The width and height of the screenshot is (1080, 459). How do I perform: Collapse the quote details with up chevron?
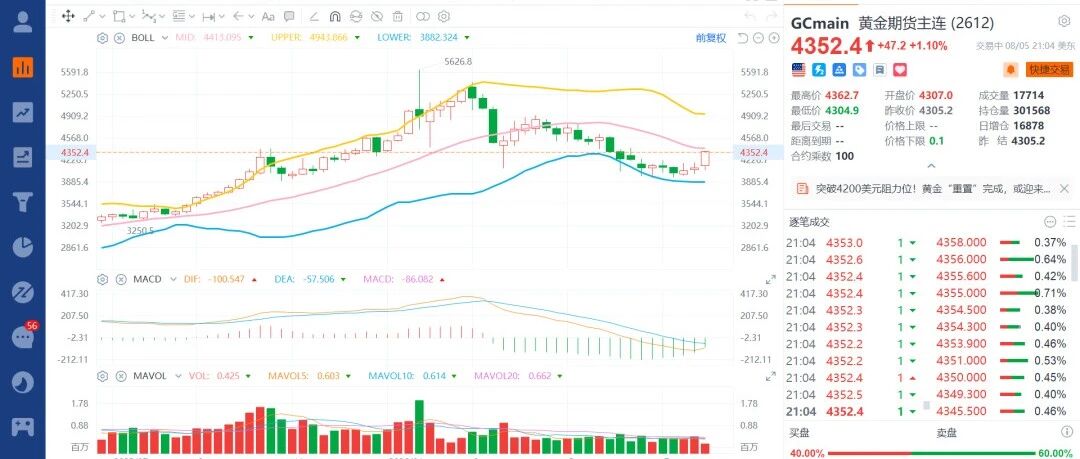(x=931, y=166)
